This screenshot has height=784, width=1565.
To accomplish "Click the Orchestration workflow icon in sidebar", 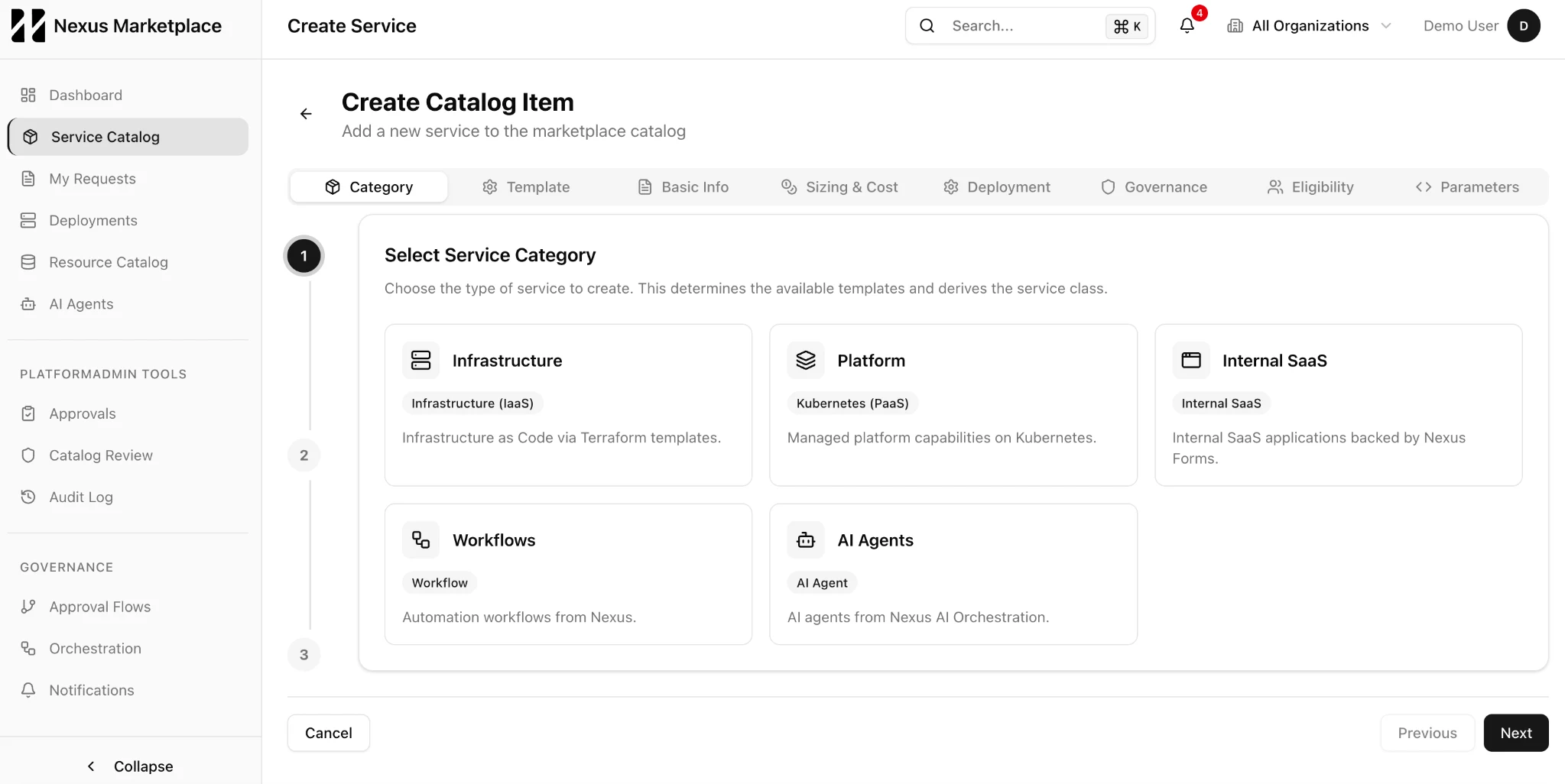I will 28,648.
